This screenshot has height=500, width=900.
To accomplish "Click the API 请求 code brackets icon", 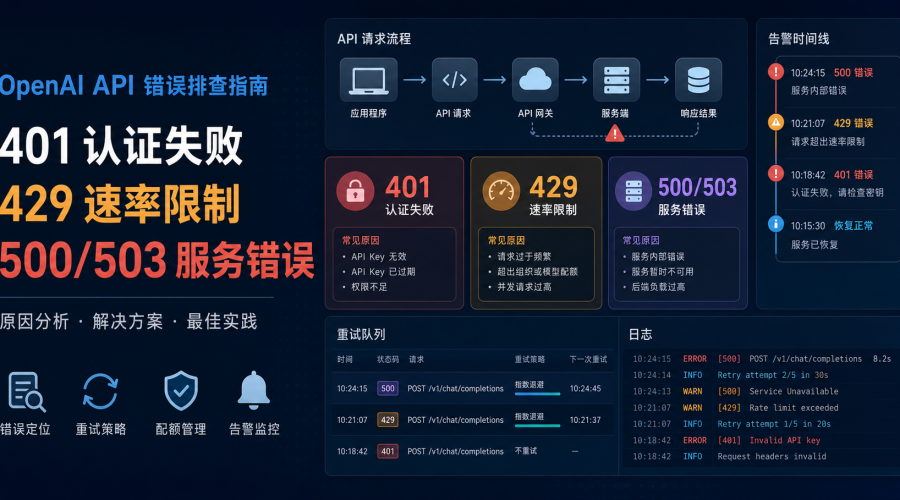I will coord(455,80).
